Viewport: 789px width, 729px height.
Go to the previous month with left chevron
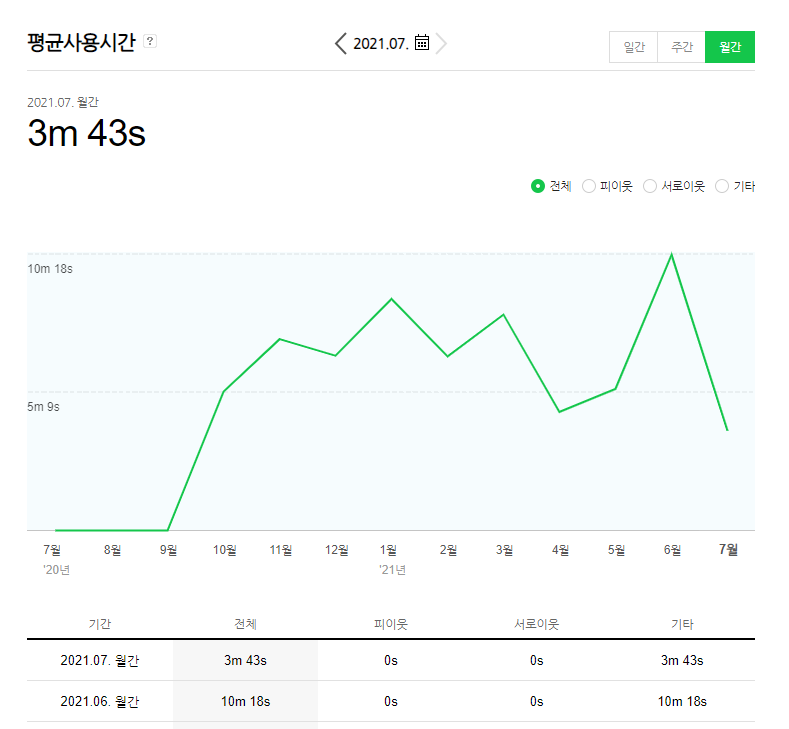point(341,44)
